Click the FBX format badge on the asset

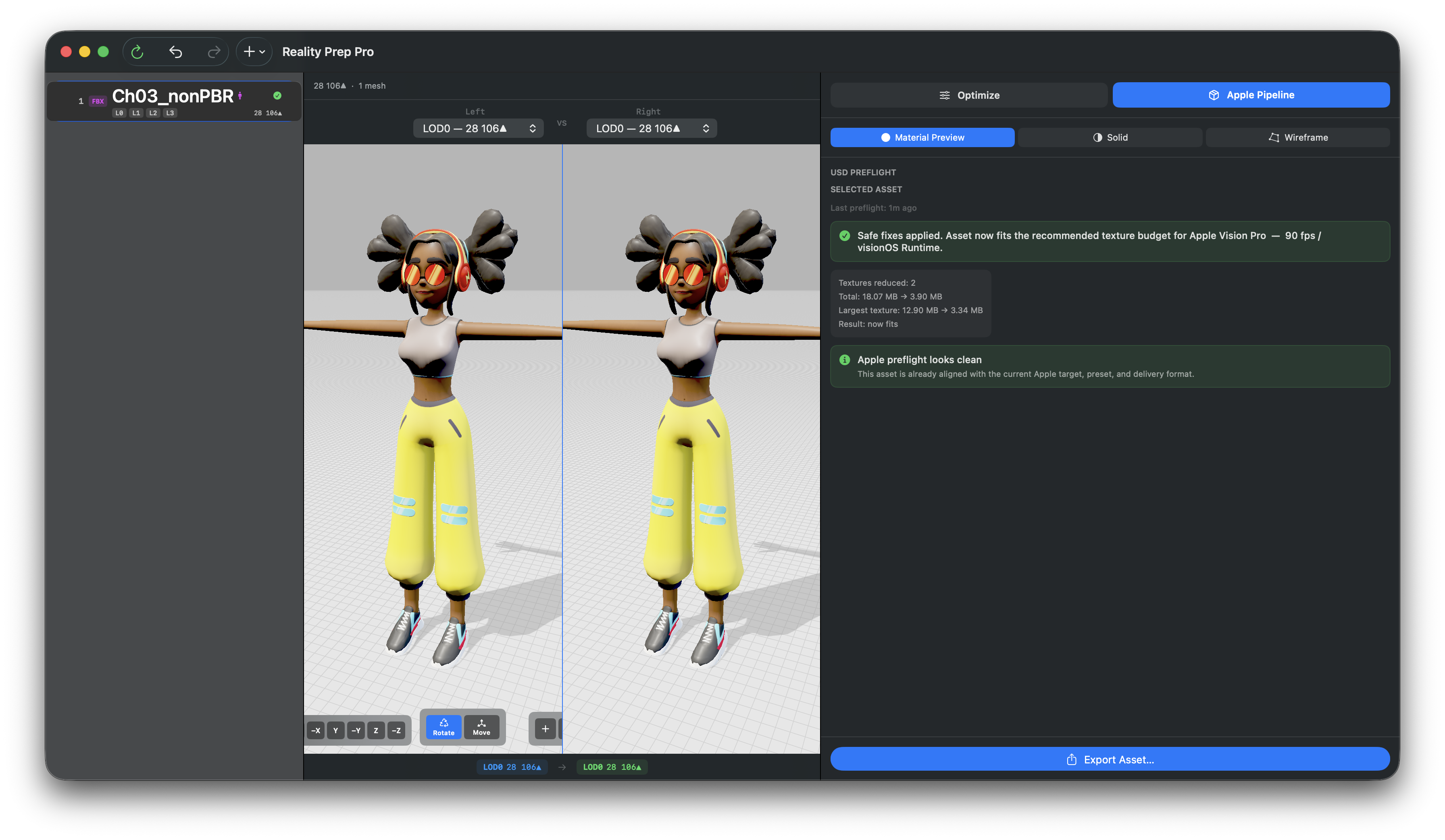point(98,100)
